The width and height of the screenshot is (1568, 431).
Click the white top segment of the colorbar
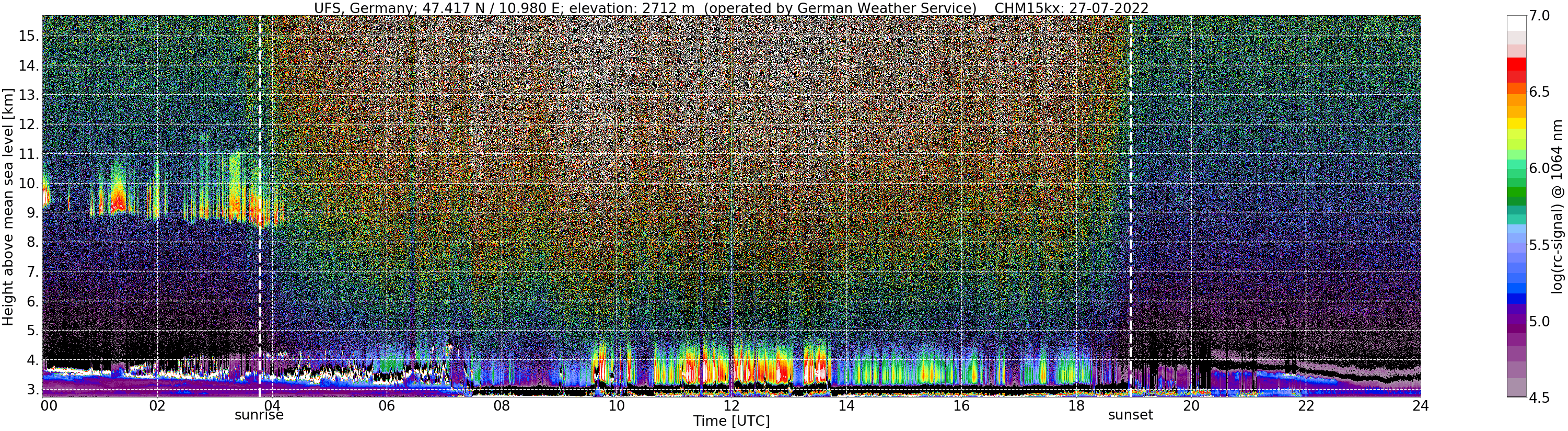click(x=1516, y=22)
